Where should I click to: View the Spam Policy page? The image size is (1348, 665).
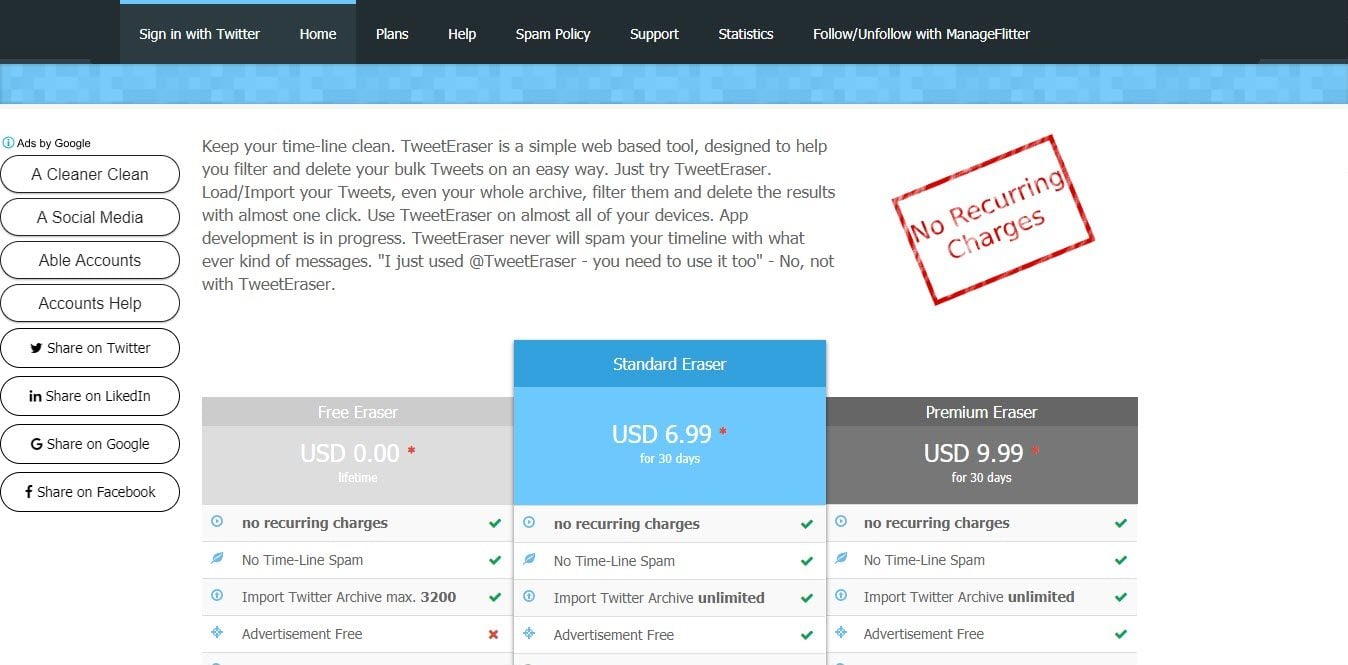point(553,34)
